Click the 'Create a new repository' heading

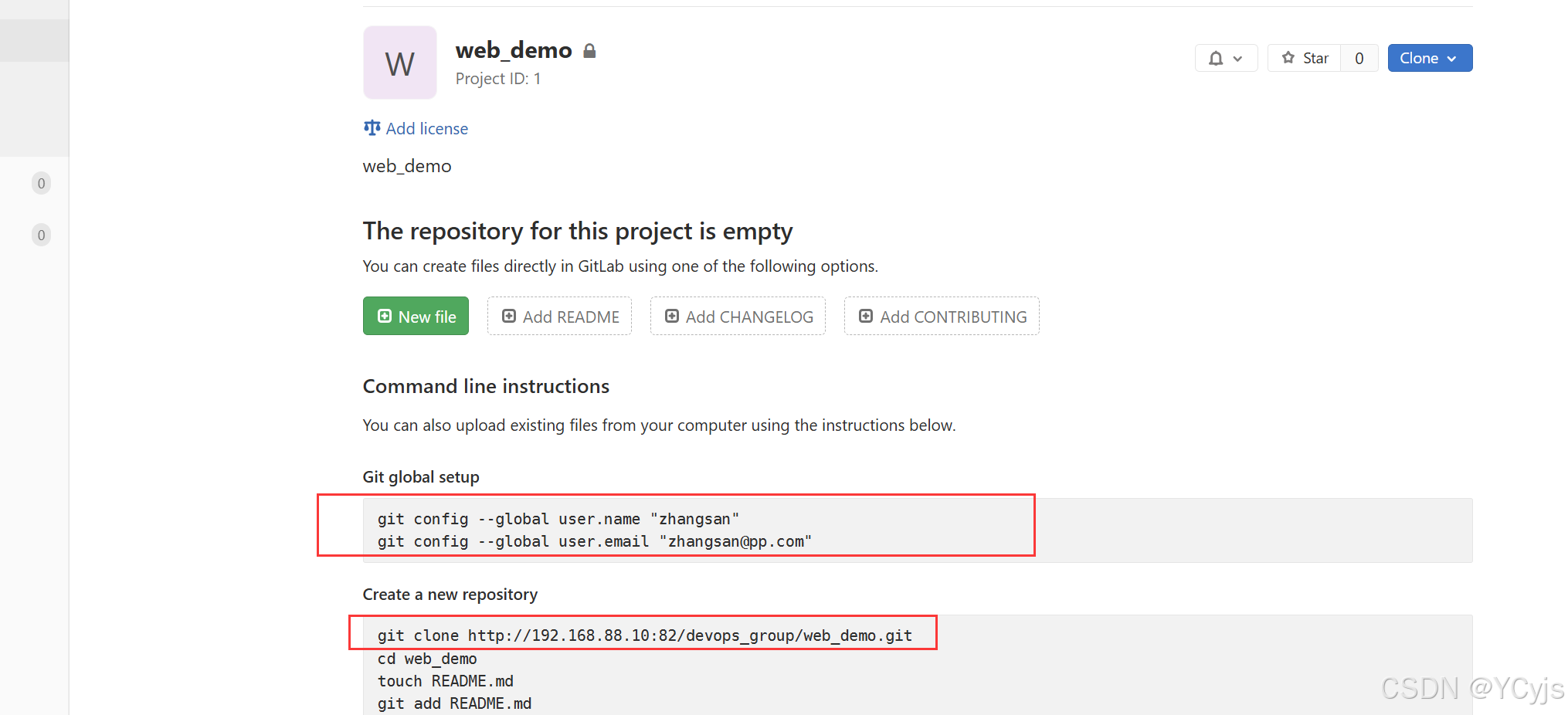pos(450,595)
